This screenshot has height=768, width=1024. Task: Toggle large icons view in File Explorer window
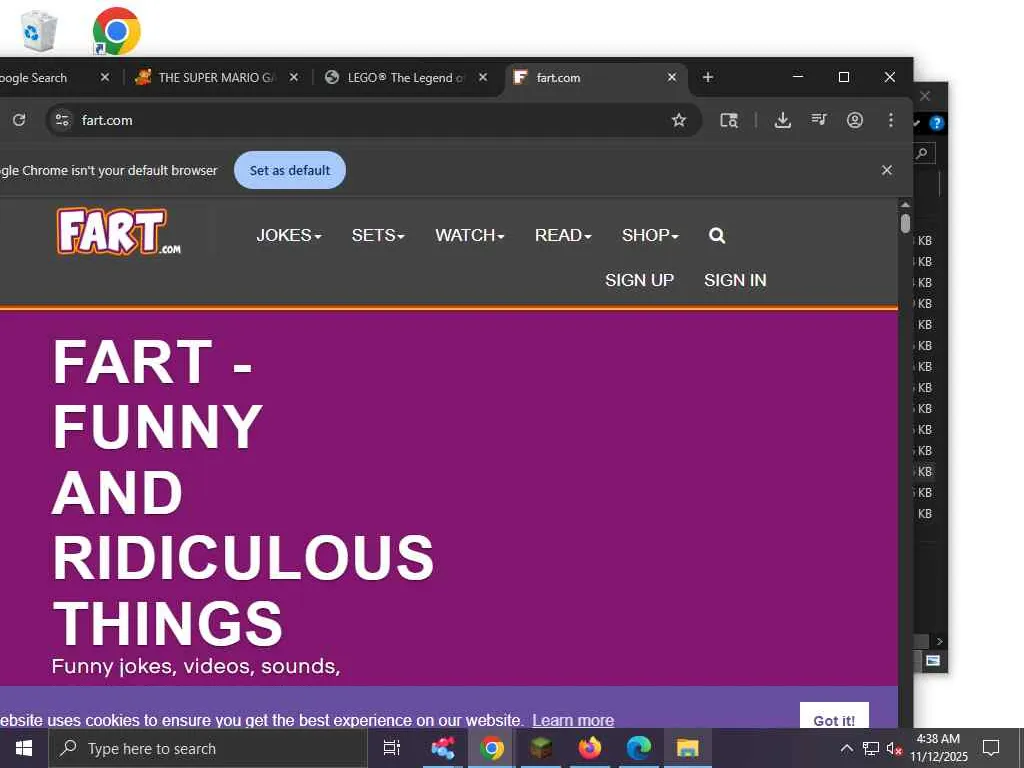coord(933,661)
